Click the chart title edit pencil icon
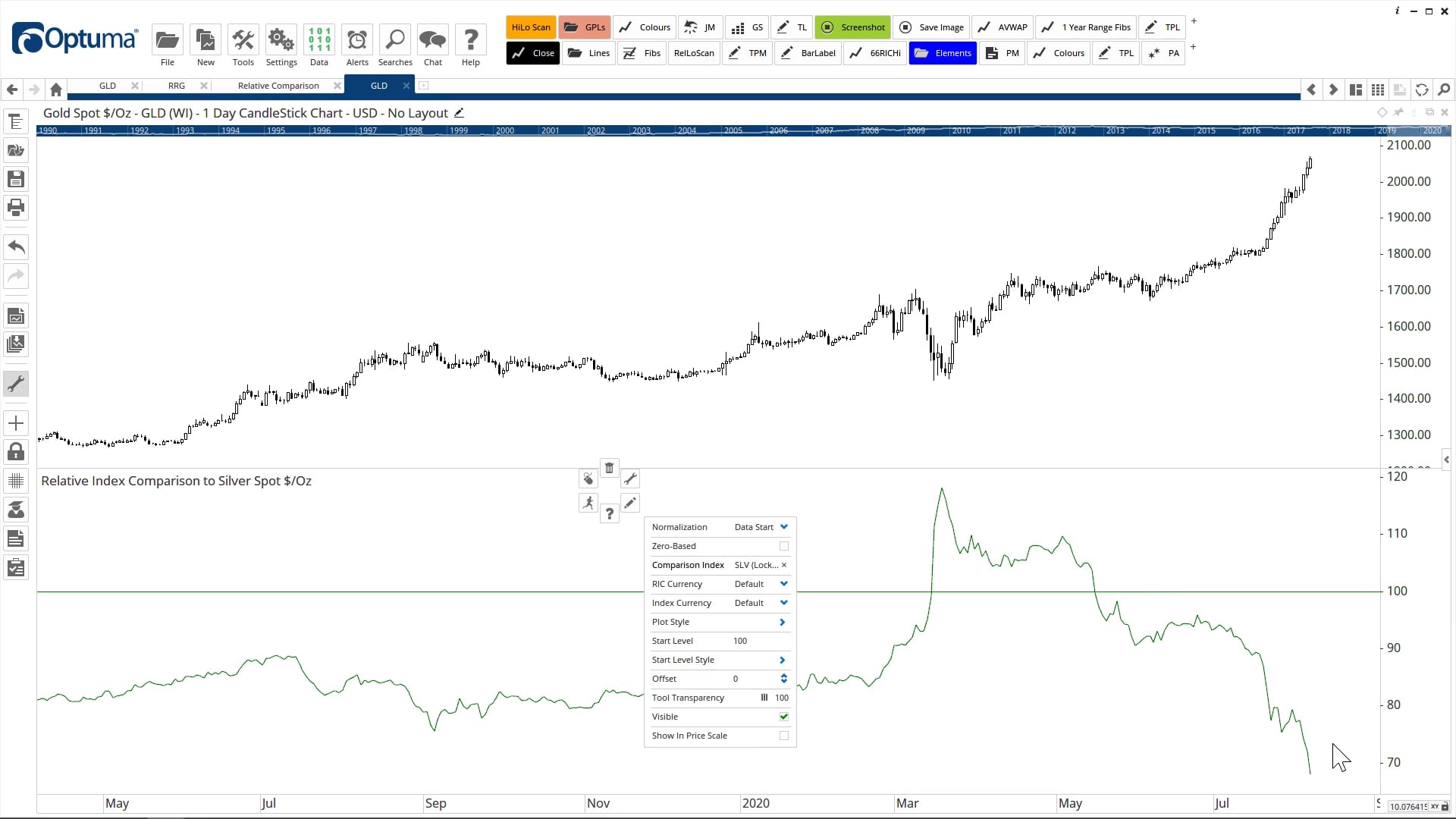 pos(459,113)
